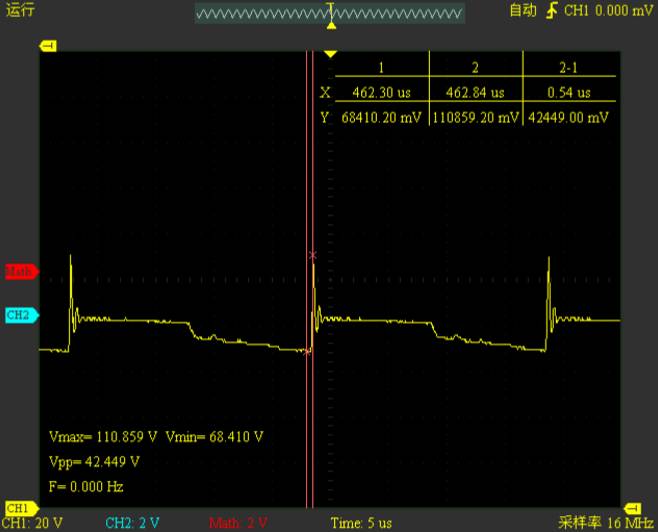Open the CH1 20 V scale setting
The width and height of the screenshot is (658, 532).
[x=33, y=523]
